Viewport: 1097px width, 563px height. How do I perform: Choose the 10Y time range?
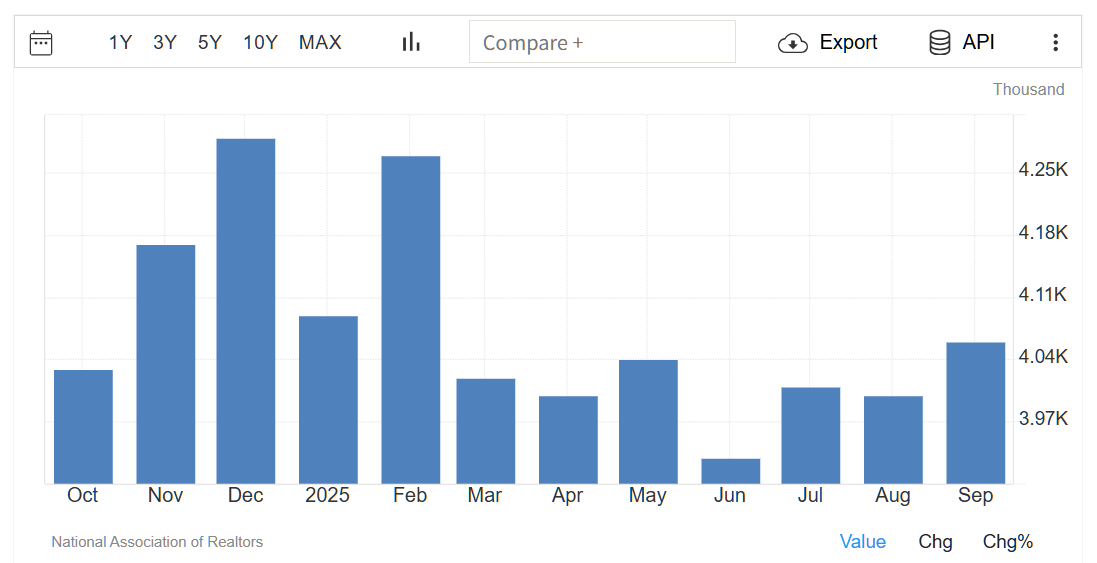[x=260, y=42]
